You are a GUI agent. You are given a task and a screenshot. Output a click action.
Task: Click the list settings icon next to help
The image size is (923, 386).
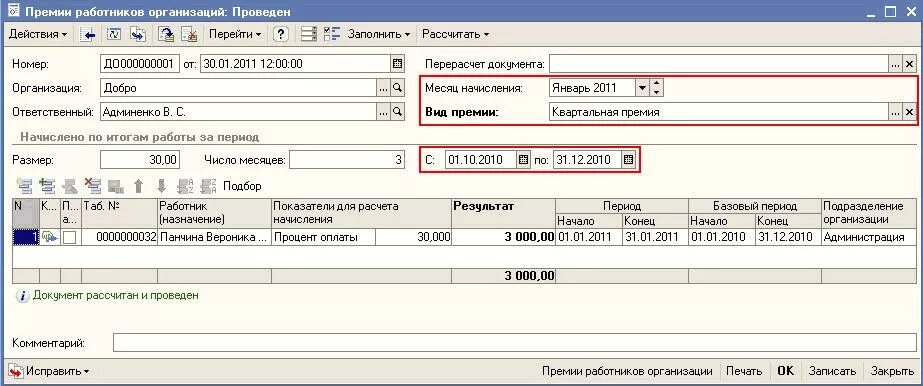(308, 34)
